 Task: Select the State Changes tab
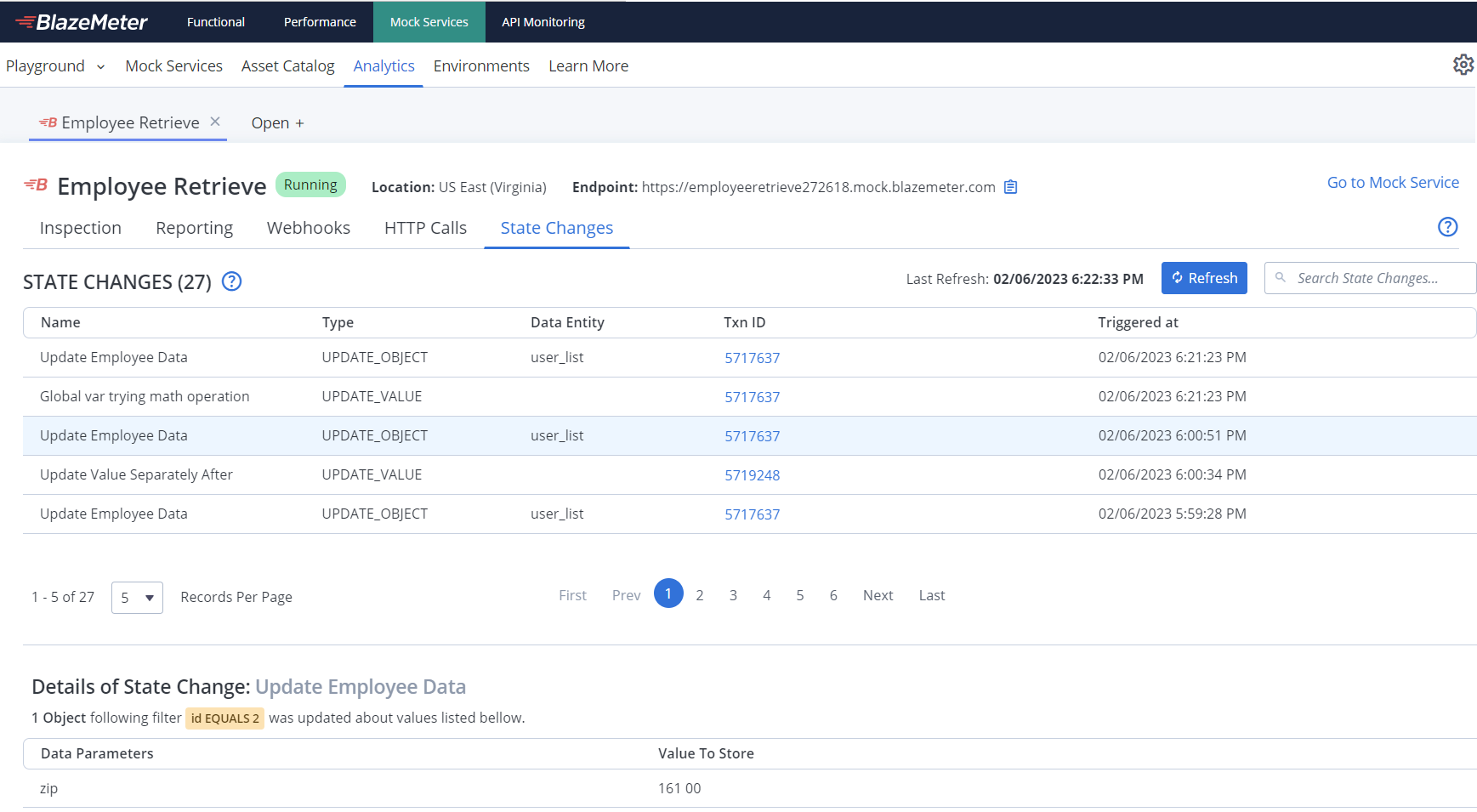(x=557, y=228)
